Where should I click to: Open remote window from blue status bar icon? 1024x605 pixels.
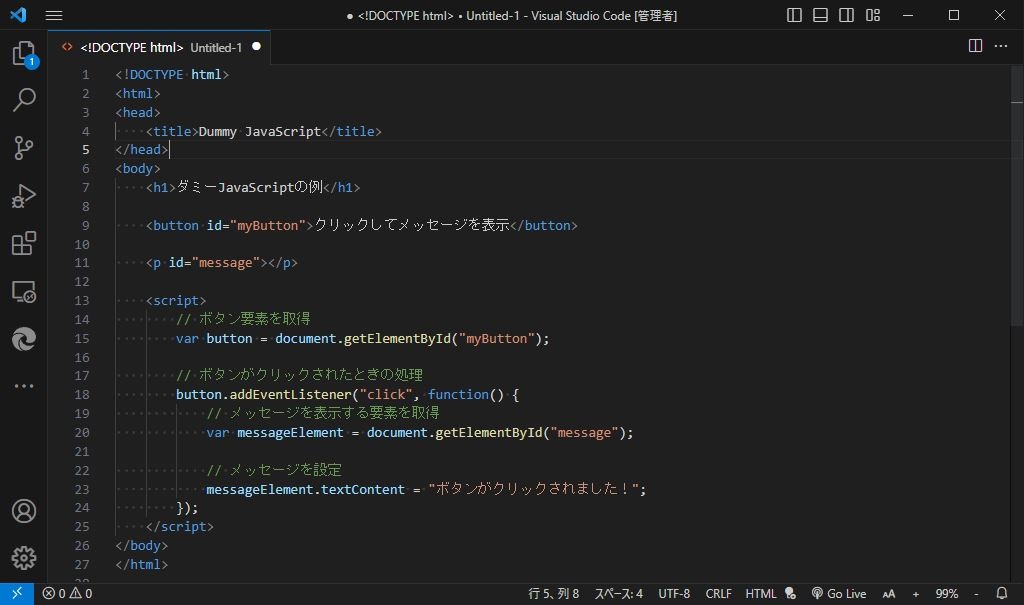tap(17, 593)
